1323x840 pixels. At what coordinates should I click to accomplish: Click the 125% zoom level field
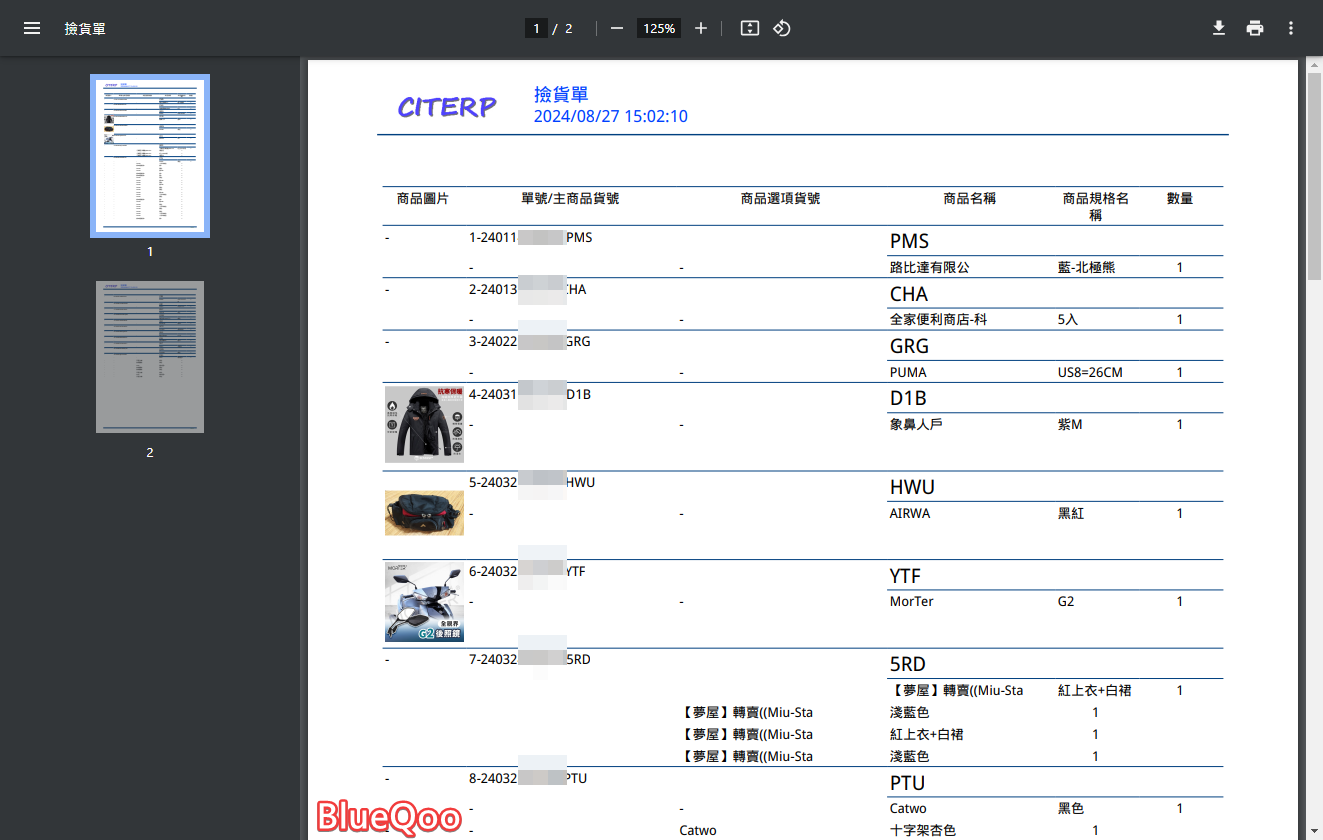659,28
